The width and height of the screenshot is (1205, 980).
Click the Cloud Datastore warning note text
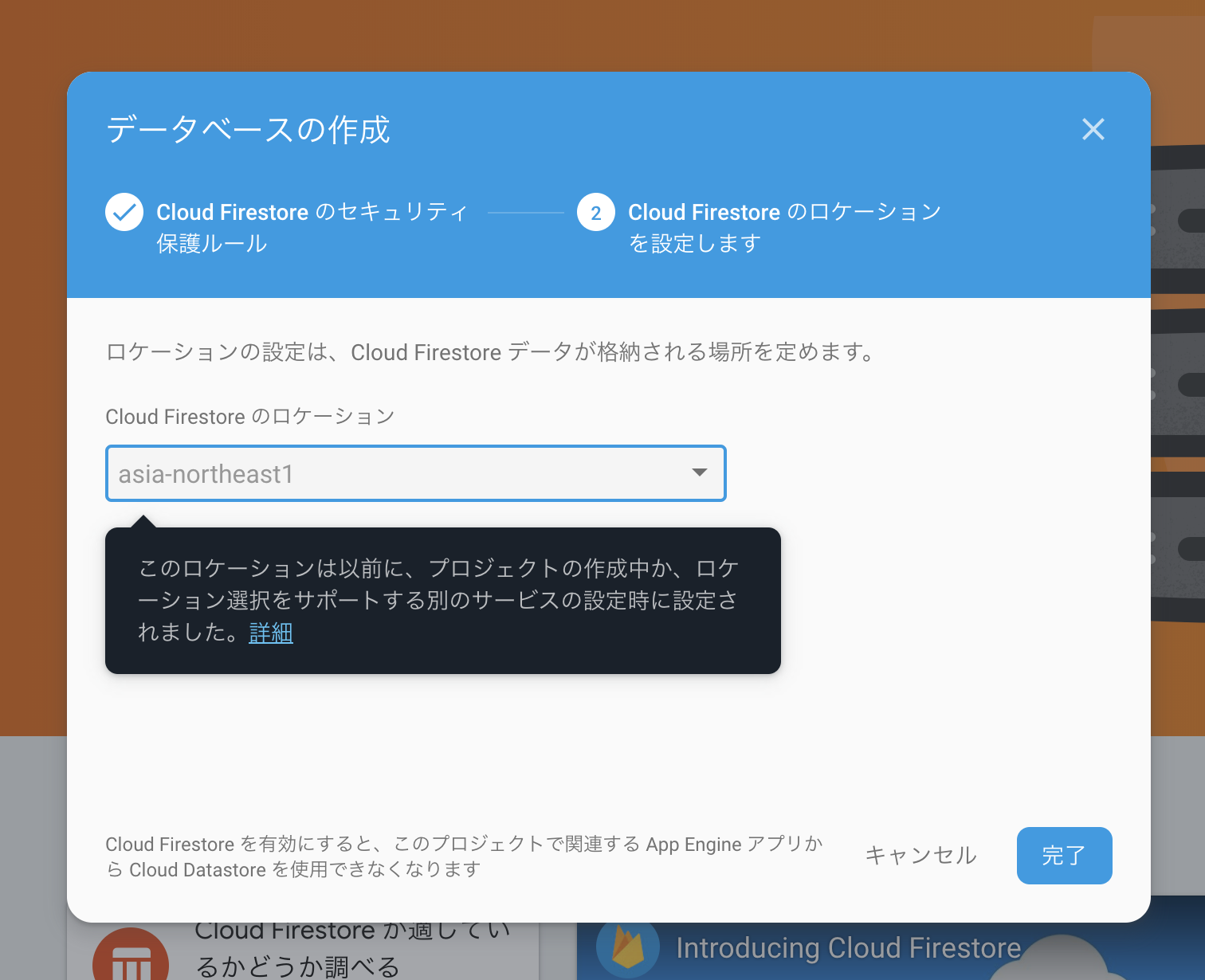(x=464, y=857)
